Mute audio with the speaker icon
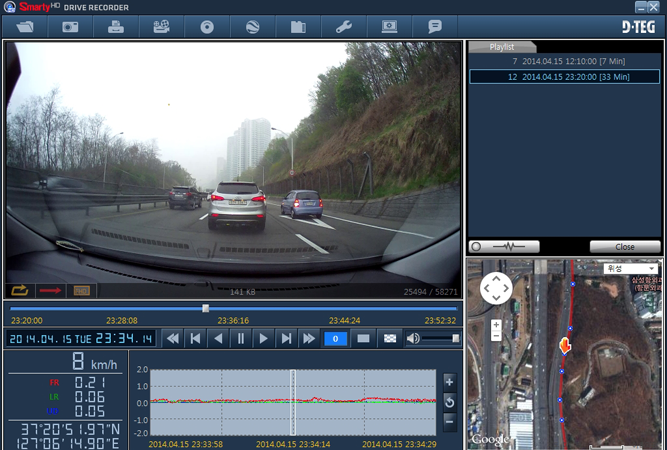The image size is (667, 450). [413, 339]
